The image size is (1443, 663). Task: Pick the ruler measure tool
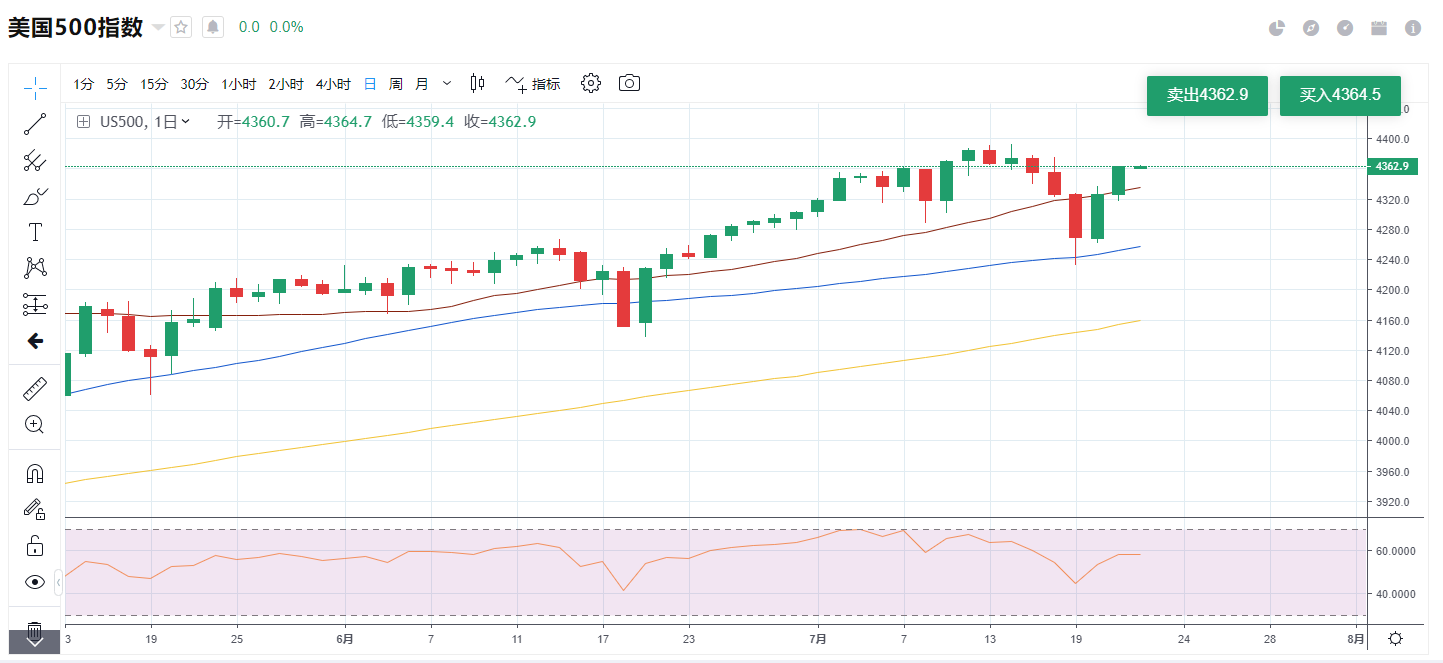(35, 389)
